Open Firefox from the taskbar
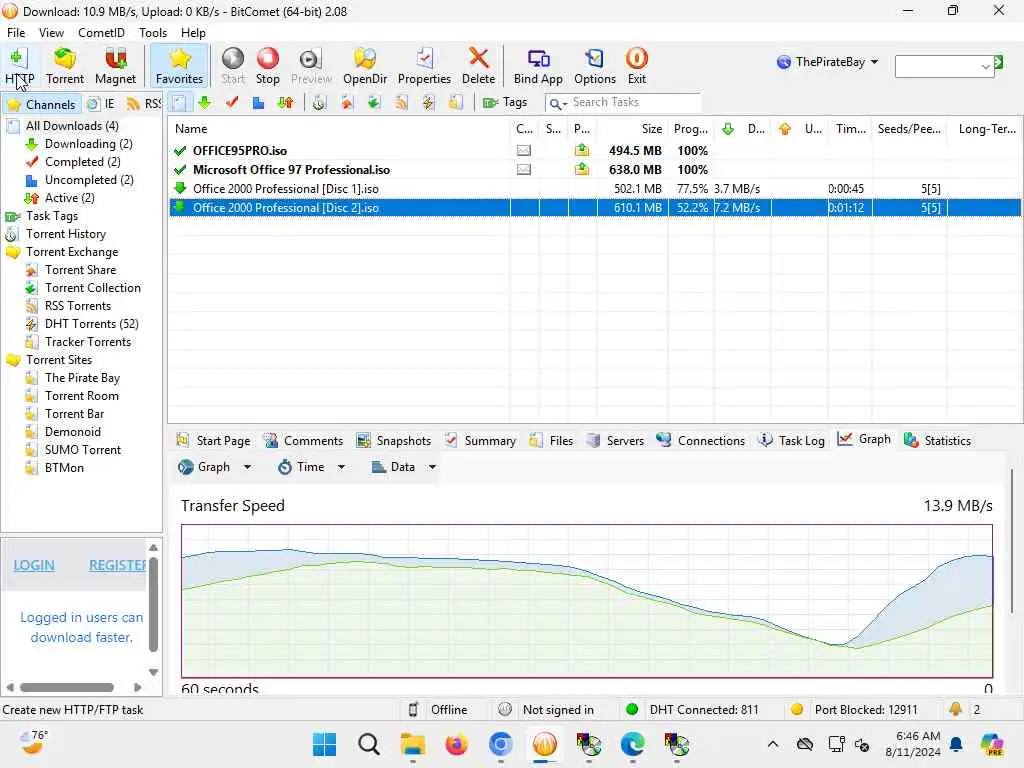1024x768 pixels. click(456, 744)
